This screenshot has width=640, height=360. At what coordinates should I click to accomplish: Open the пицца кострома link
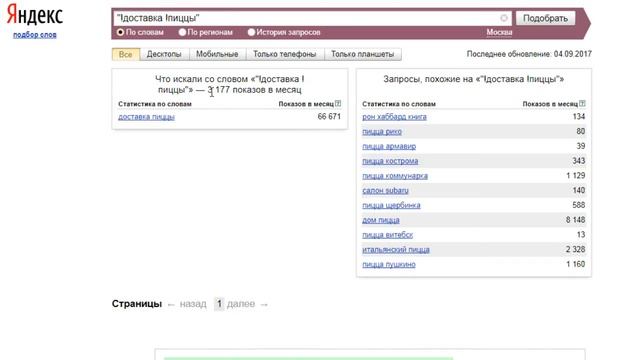click(390, 161)
